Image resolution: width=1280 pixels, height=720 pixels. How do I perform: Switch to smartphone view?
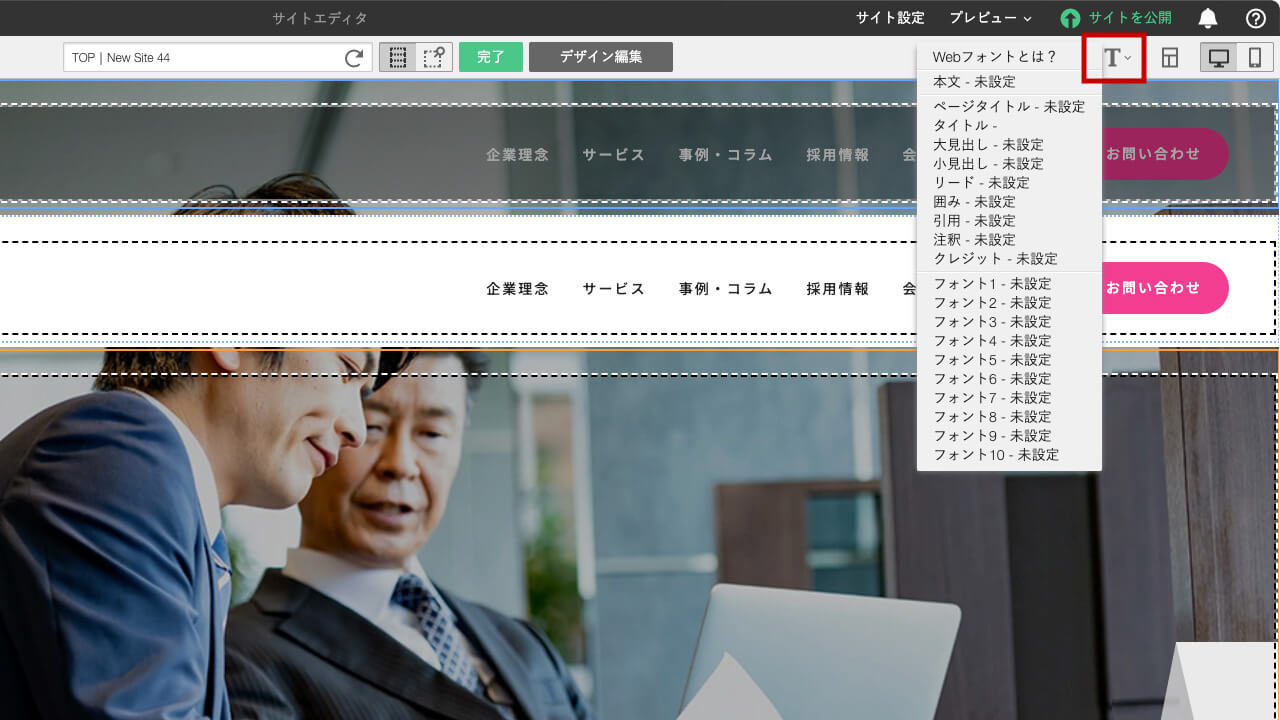click(1254, 58)
